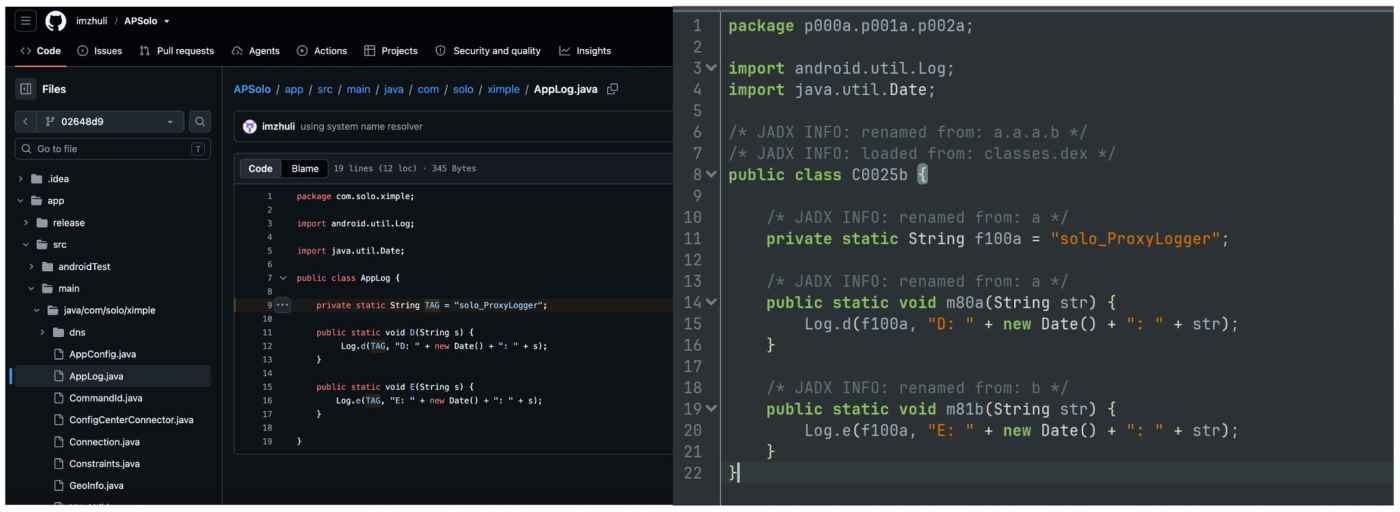Click the '19 lines (12 loc) · 345 Bytes' text
Viewport: 1400px width, 512px height.
pyautogui.click(x=405, y=169)
